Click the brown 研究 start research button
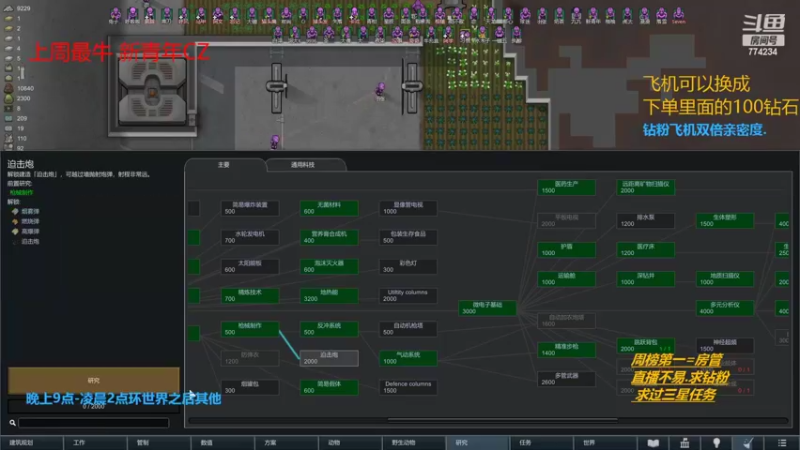 point(93,381)
